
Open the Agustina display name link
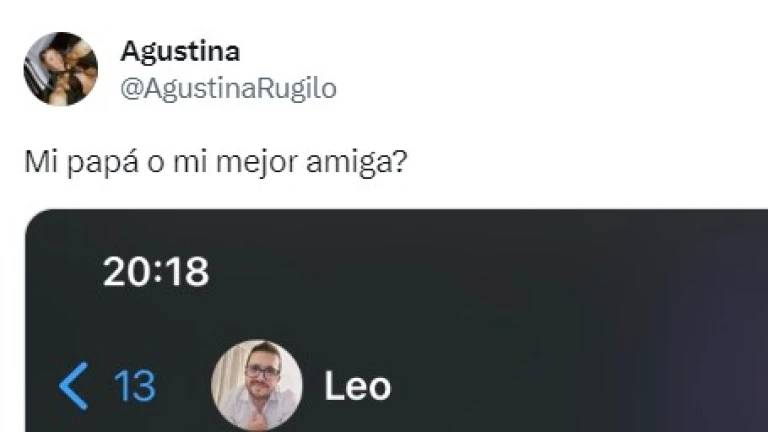pyautogui.click(x=180, y=51)
